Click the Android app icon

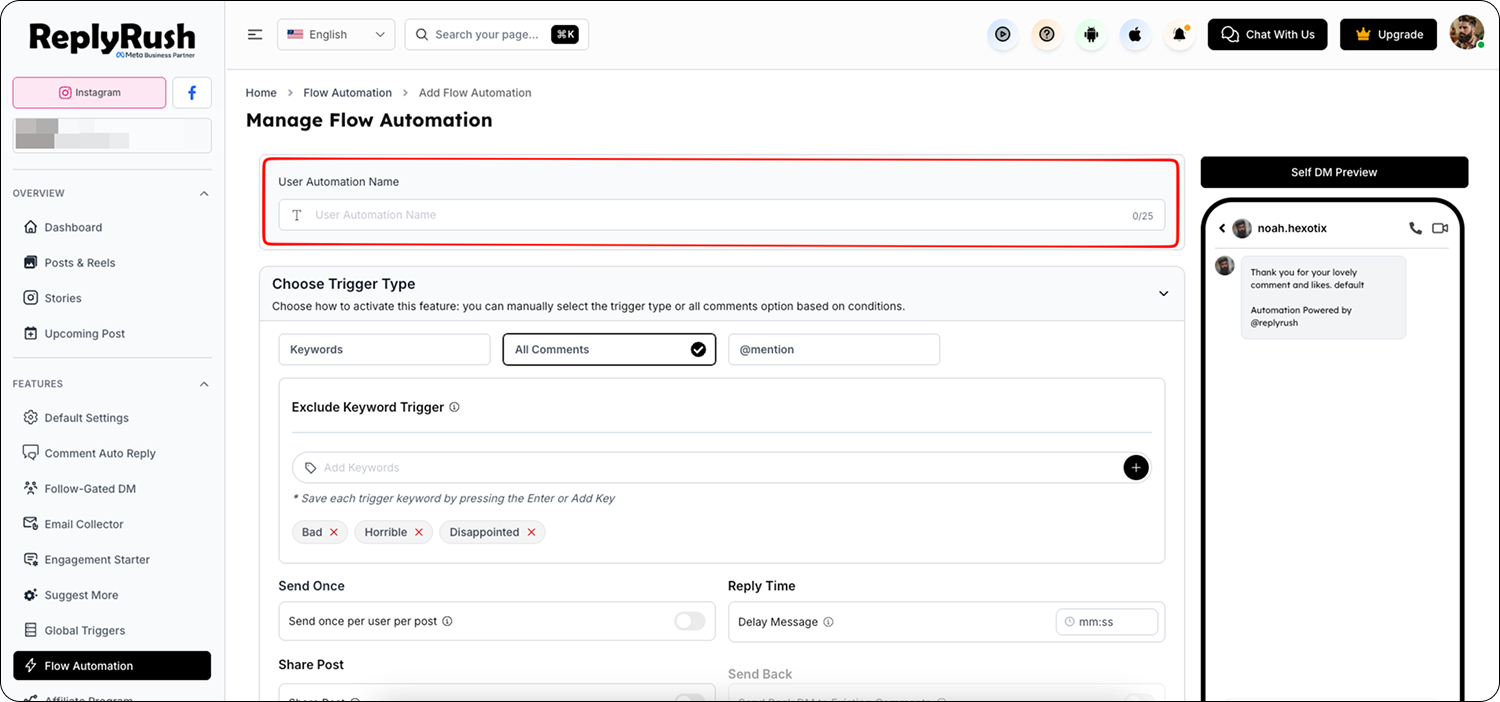[1091, 34]
